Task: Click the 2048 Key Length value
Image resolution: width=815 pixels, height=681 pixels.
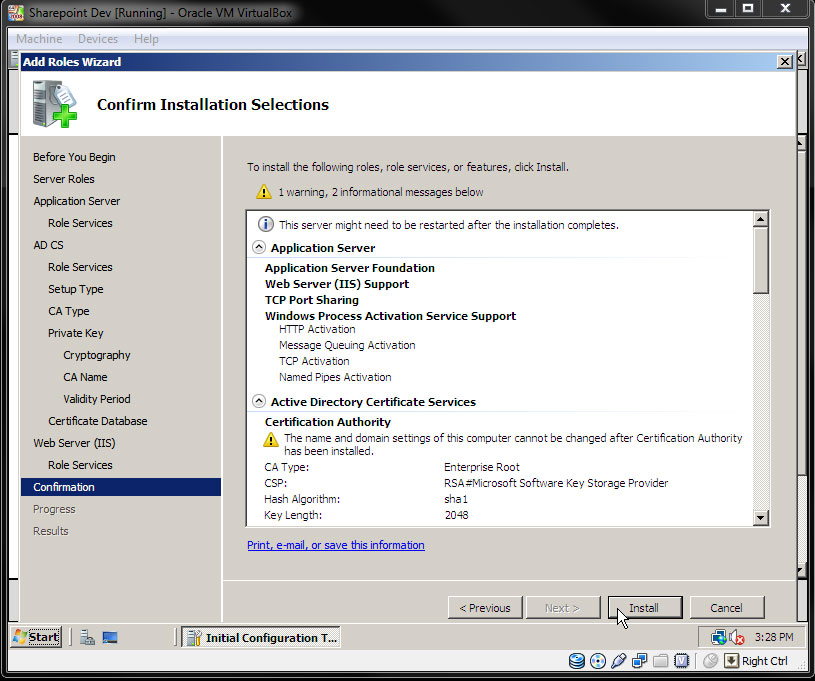Action: pyautogui.click(x=456, y=515)
